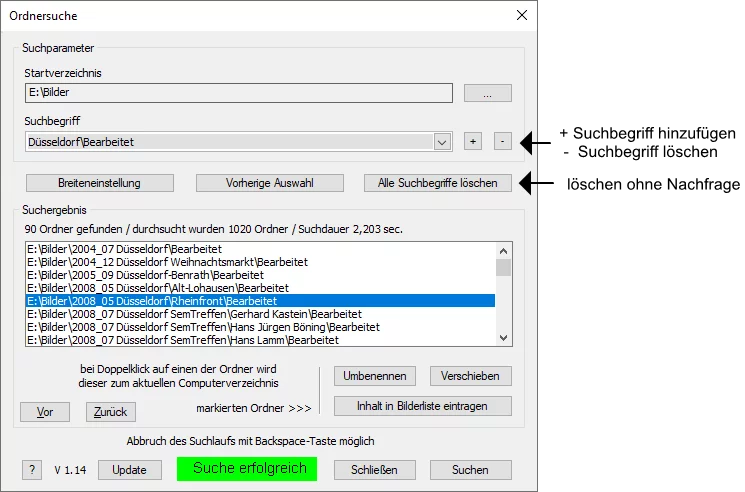
Task: Open browse button for Startverzeichnis
Action: click(x=487, y=93)
